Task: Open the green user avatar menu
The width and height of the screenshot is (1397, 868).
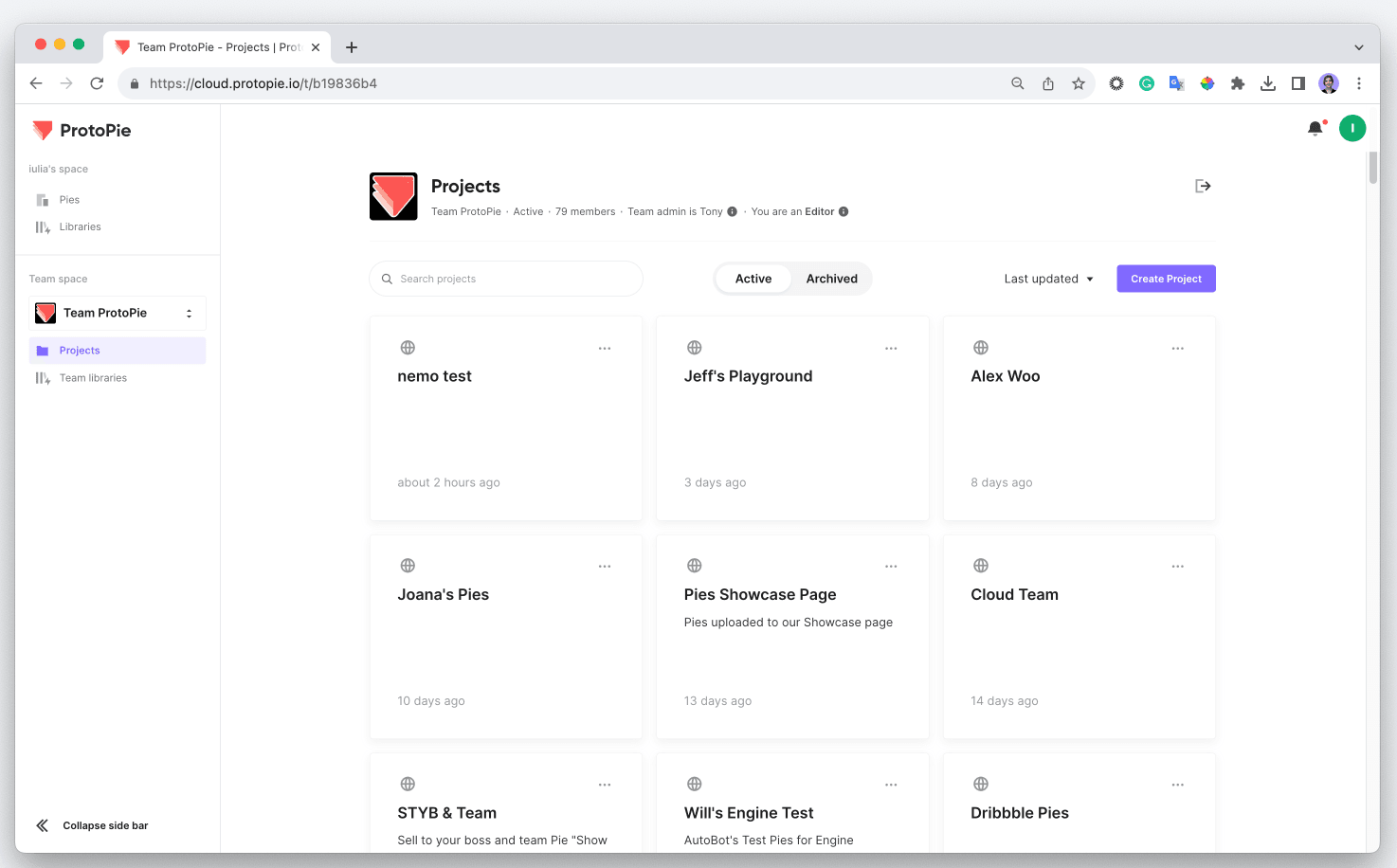Action: point(1352,128)
